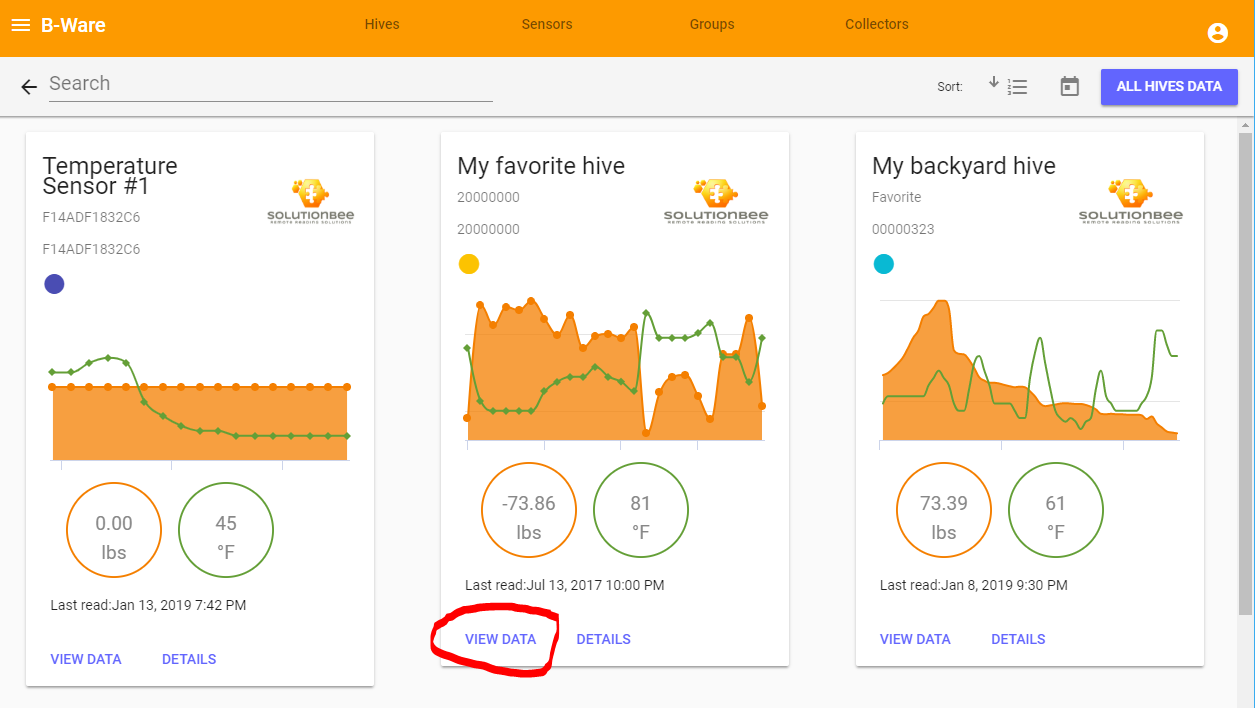
Task: Go back using the left arrow icon
Action: (29, 87)
